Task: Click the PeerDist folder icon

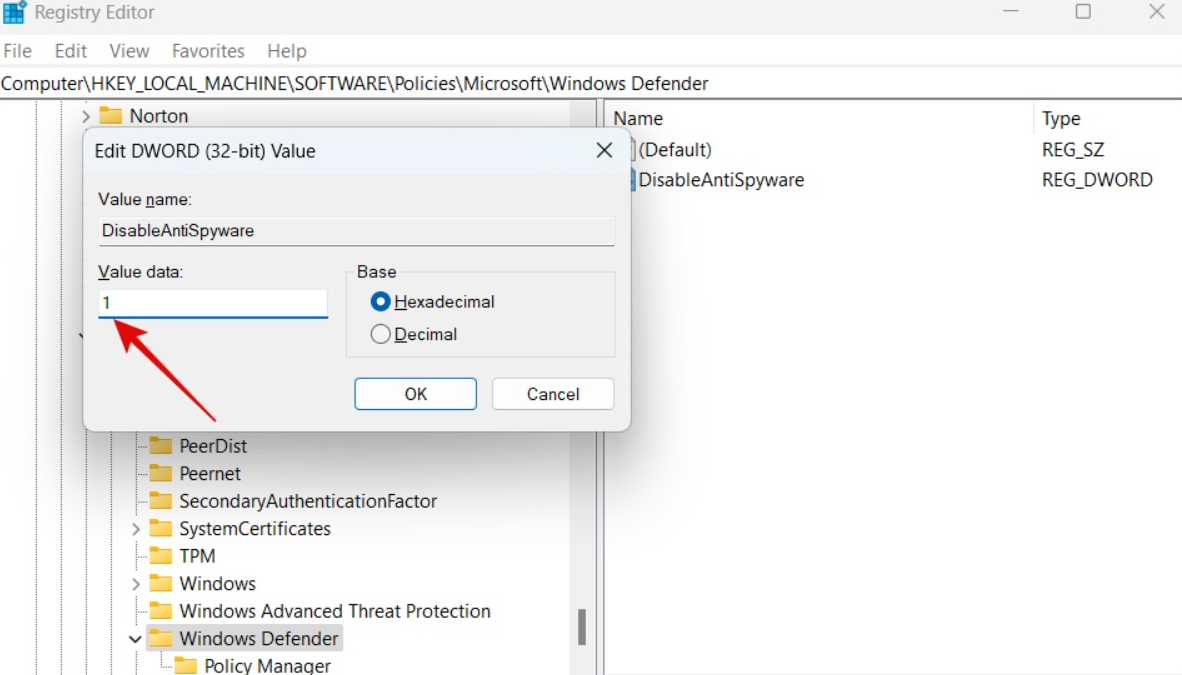Action: point(161,445)
